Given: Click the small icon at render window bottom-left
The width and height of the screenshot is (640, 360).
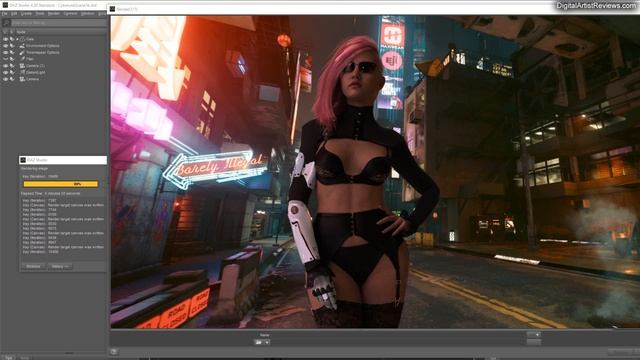Looking at the screenshot, I should pyautogui.click(x=114, y=351).
